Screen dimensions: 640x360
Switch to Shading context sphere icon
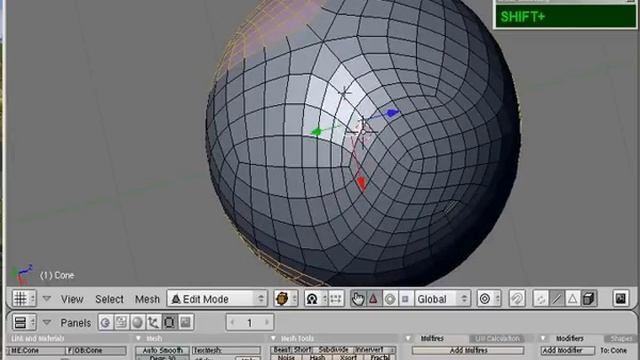(x=138, y=322)
